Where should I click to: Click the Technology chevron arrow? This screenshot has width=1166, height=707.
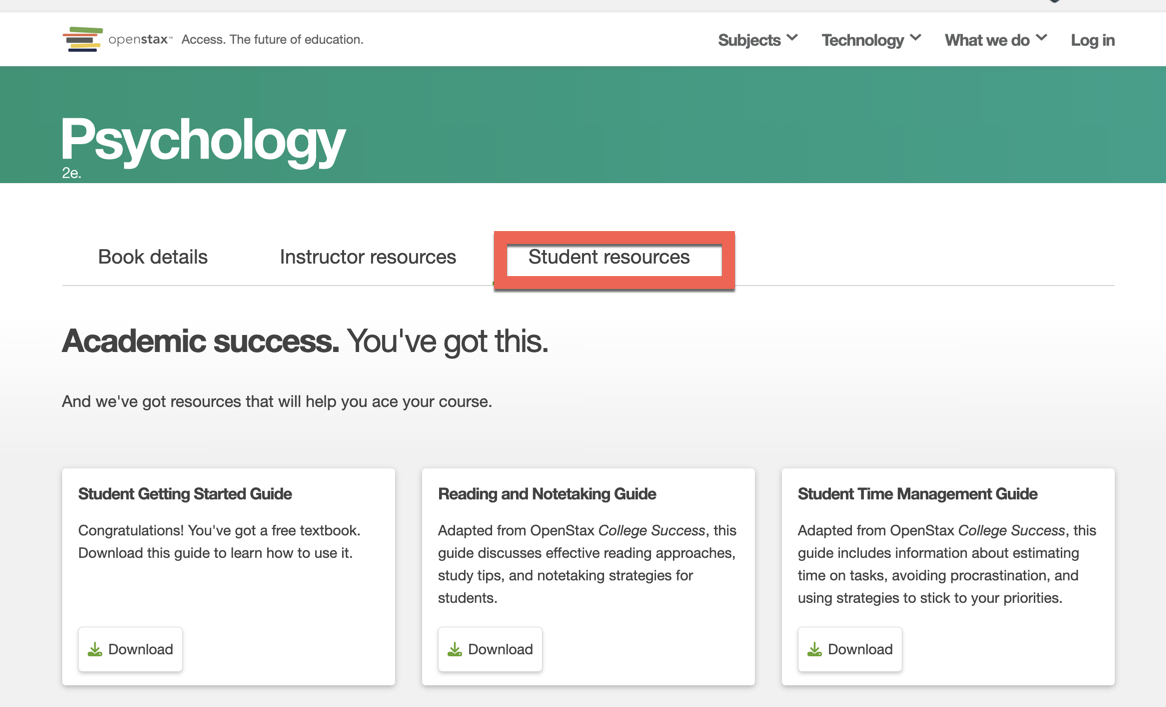pos(914,38)
